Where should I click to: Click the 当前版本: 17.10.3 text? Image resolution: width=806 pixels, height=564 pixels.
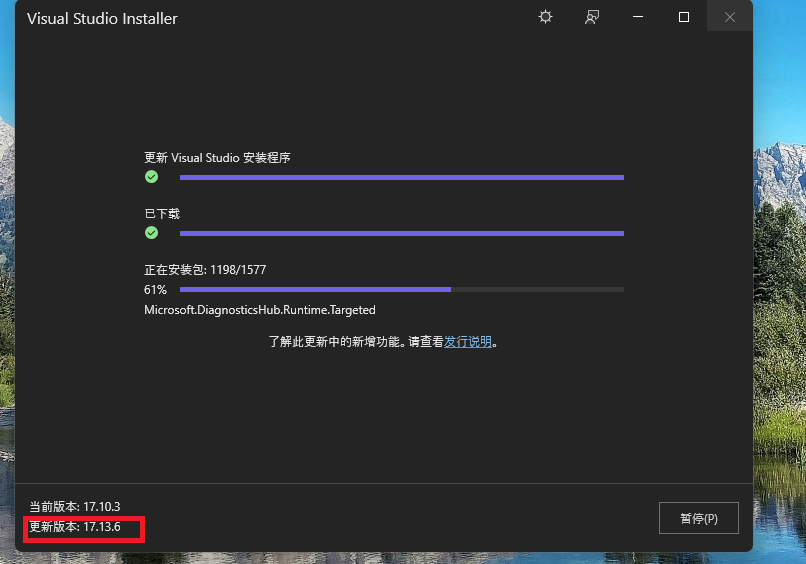tap(75, 506)
